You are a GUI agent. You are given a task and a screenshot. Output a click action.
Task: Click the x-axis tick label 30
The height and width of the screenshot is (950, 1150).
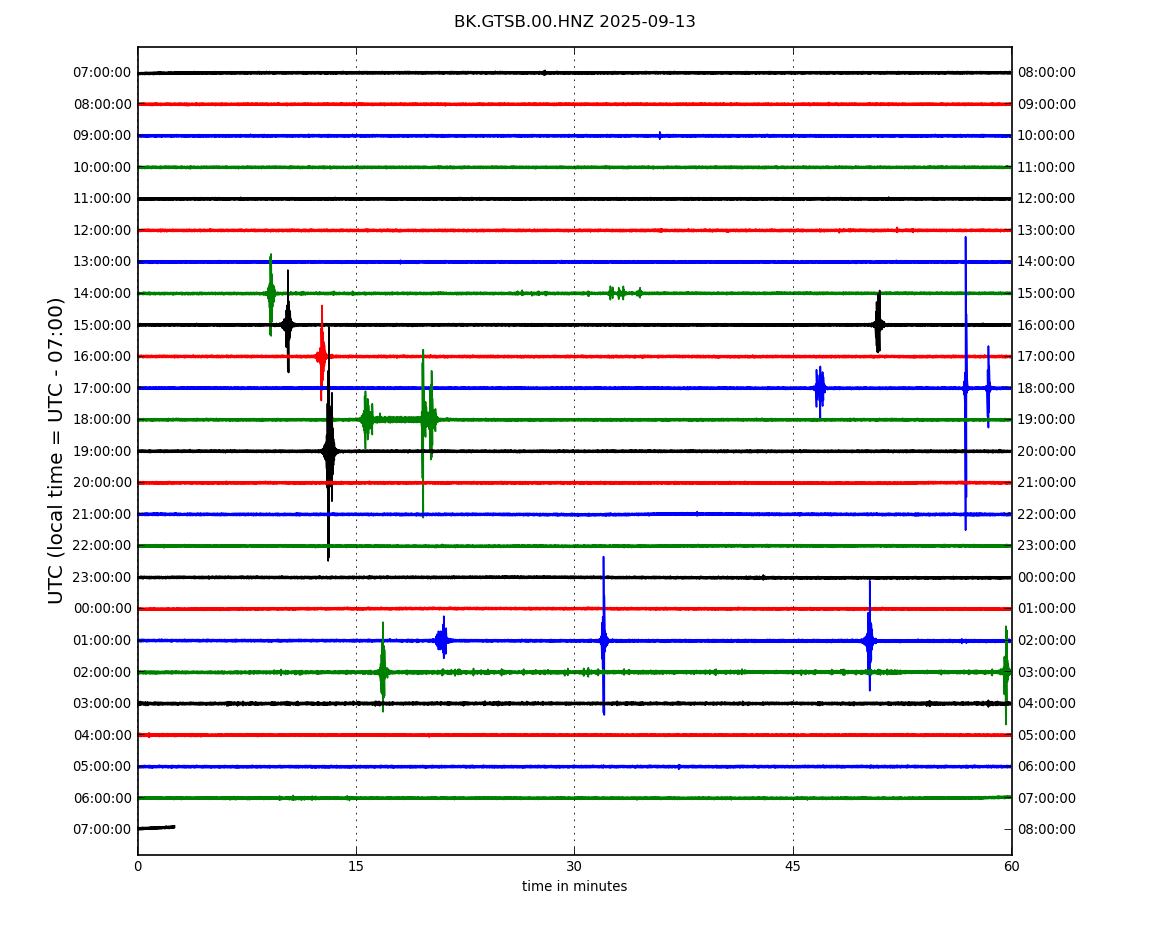coord(574,866)
